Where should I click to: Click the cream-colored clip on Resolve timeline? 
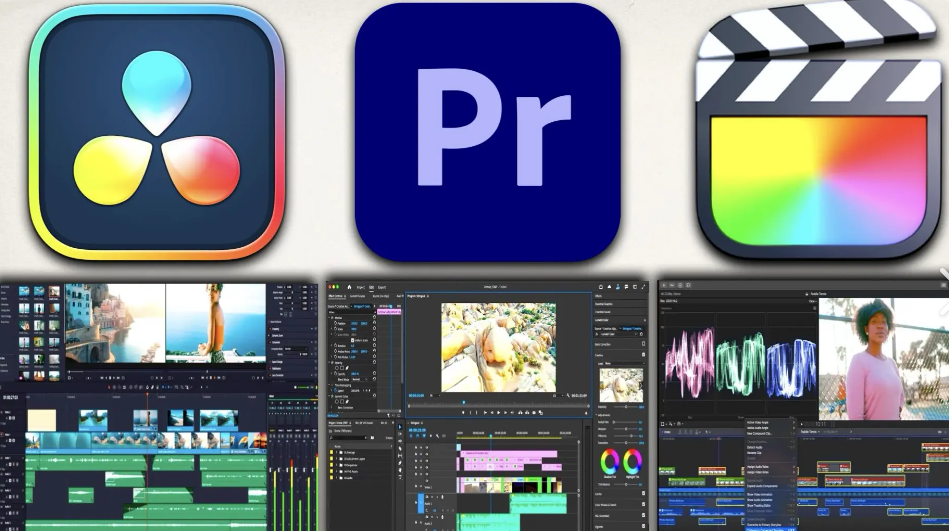pos(41,420)
